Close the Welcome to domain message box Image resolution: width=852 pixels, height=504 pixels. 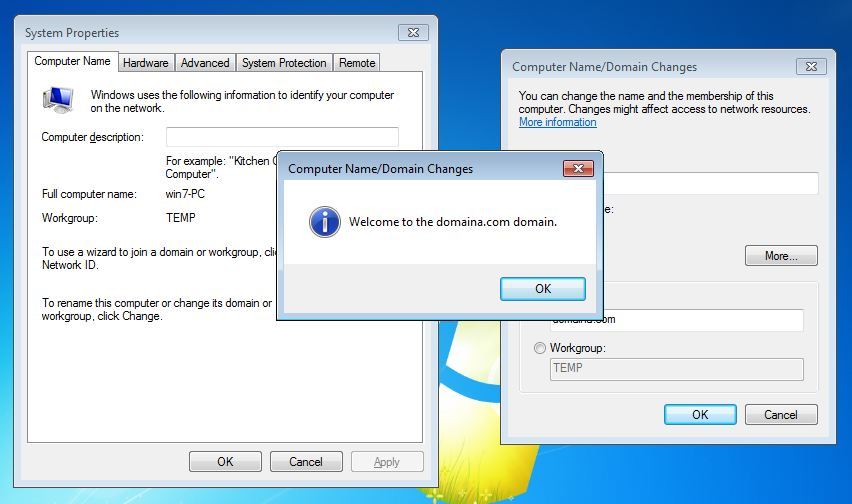pyautogui.click(x=578, y=168)
